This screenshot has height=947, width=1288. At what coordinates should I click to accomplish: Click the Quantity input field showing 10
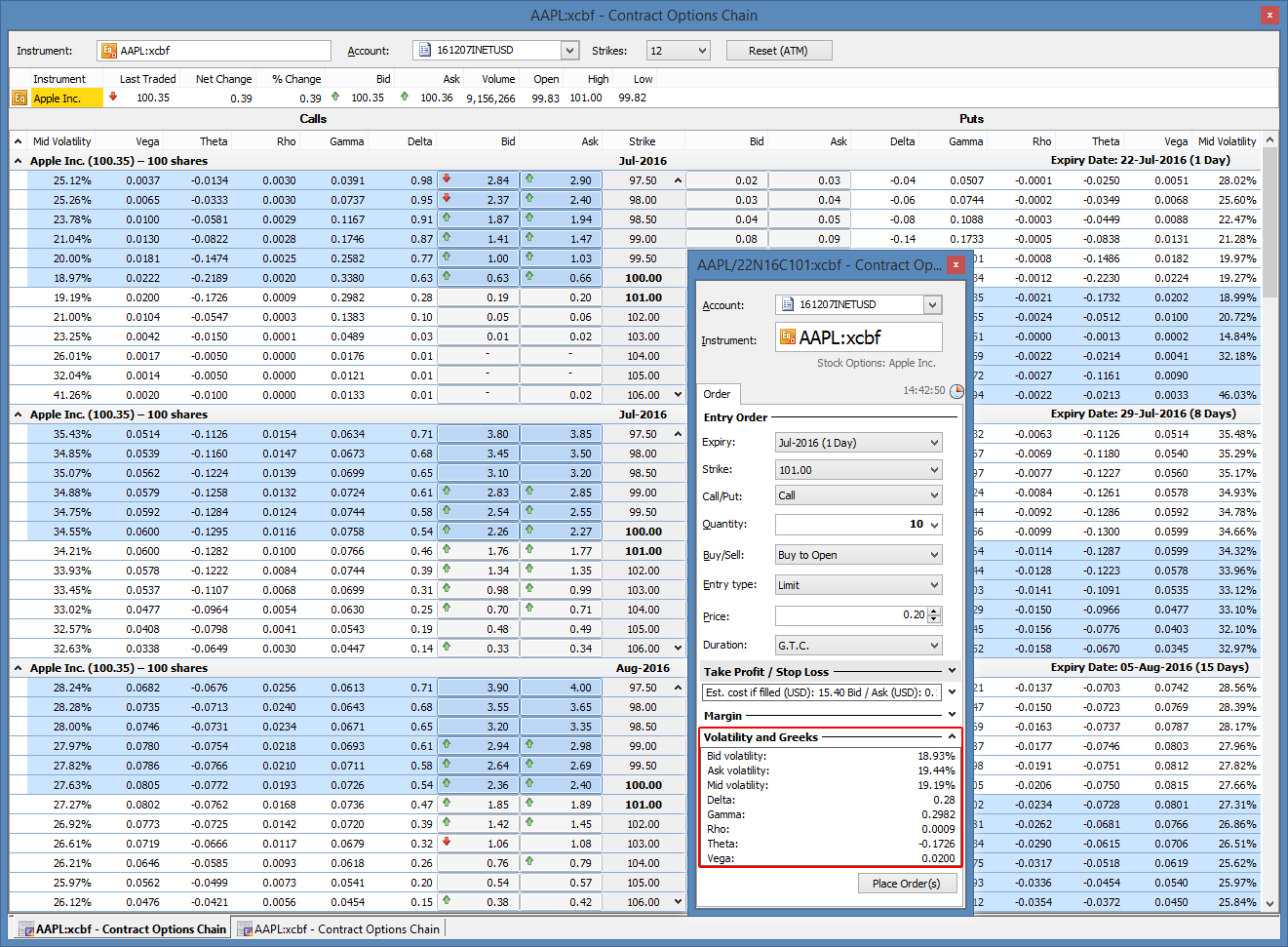coord(850,525)
